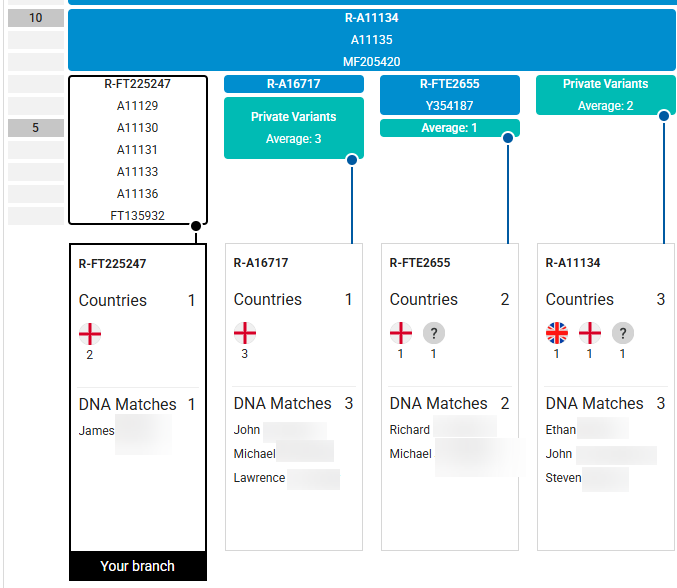Click the England flag in R-A11134 card
Screen dimensions: 677x588
coord(590,333)
